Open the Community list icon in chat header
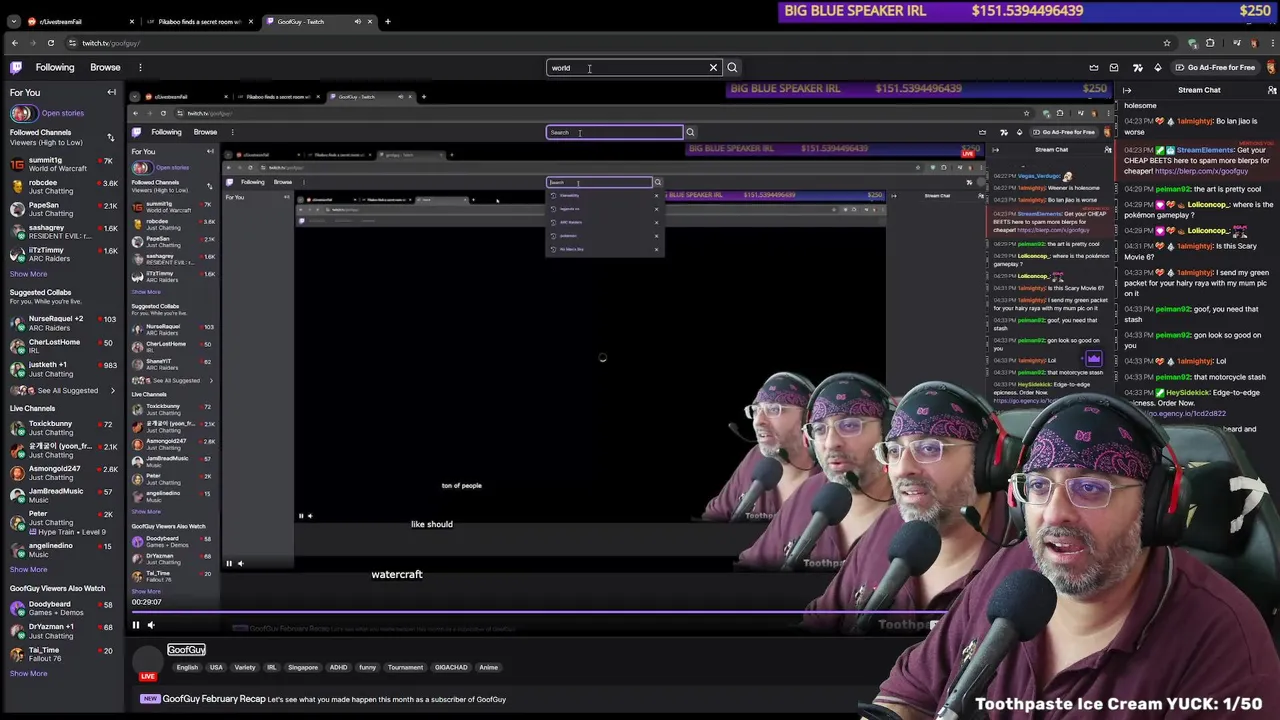Image resolution: width=1280 pixels, height=720 pixels. click(1272, 90)
